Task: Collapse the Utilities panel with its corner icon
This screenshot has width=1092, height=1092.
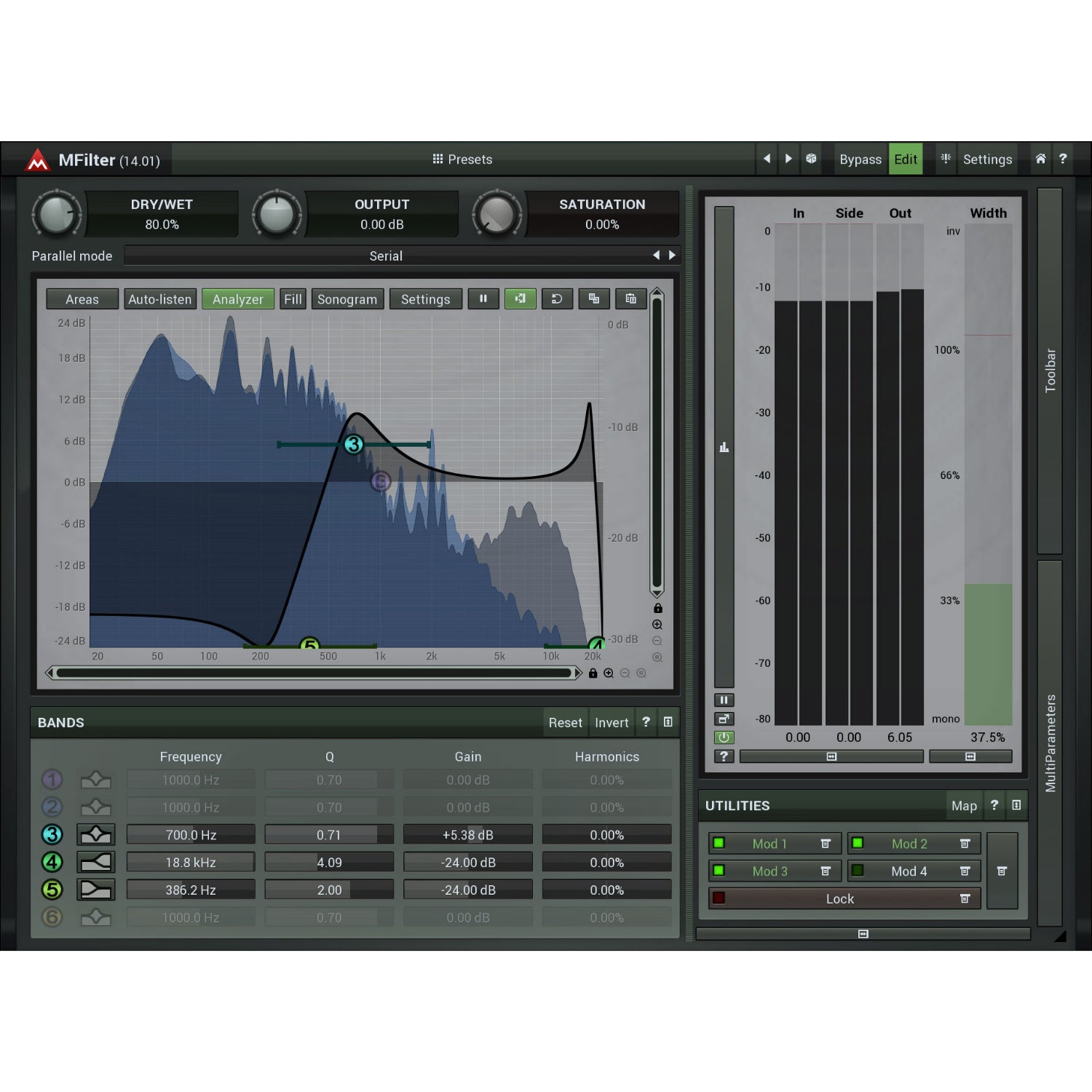Action: [1016, 805]
